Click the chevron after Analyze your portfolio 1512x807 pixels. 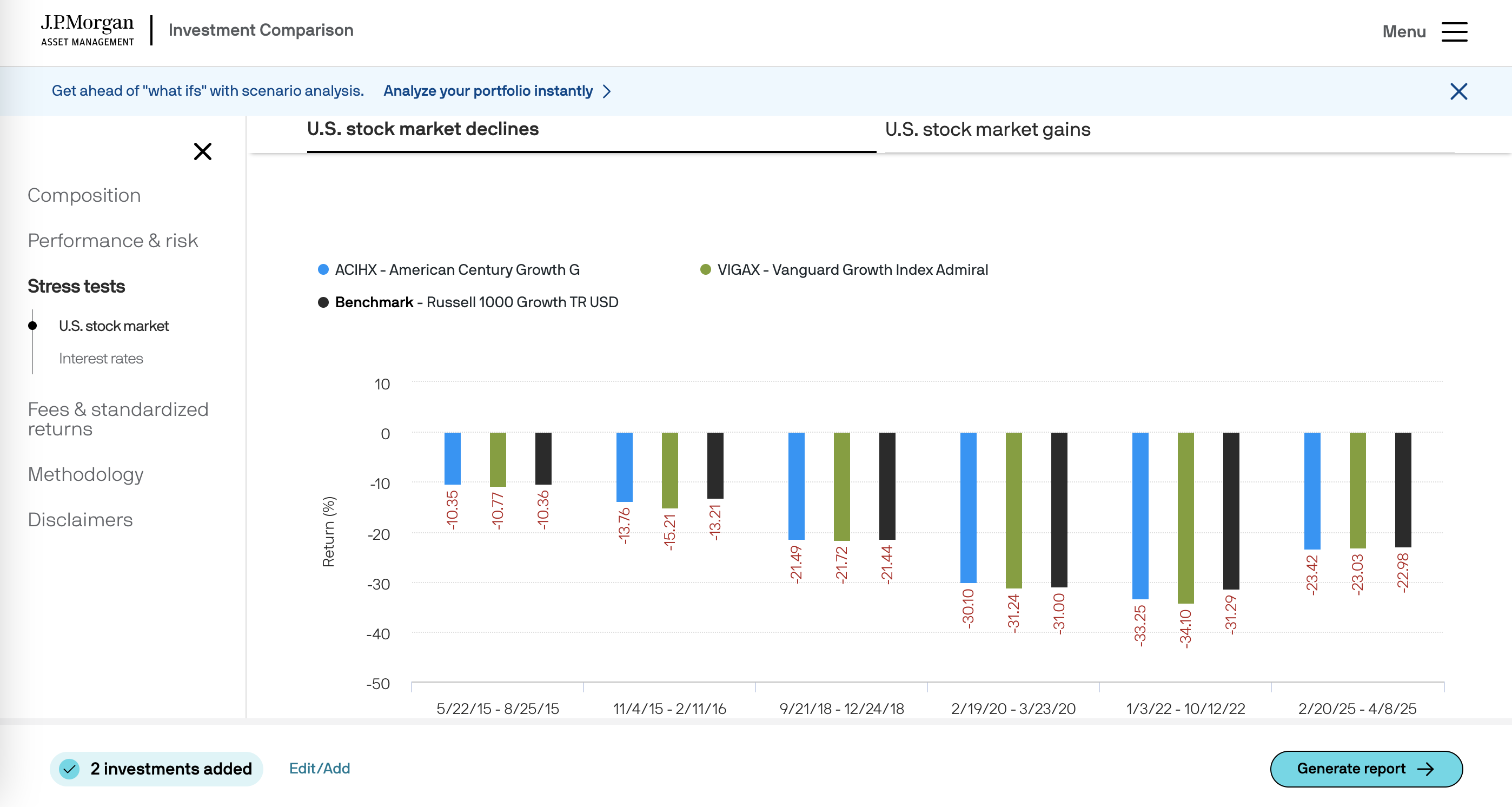[607, 91]
